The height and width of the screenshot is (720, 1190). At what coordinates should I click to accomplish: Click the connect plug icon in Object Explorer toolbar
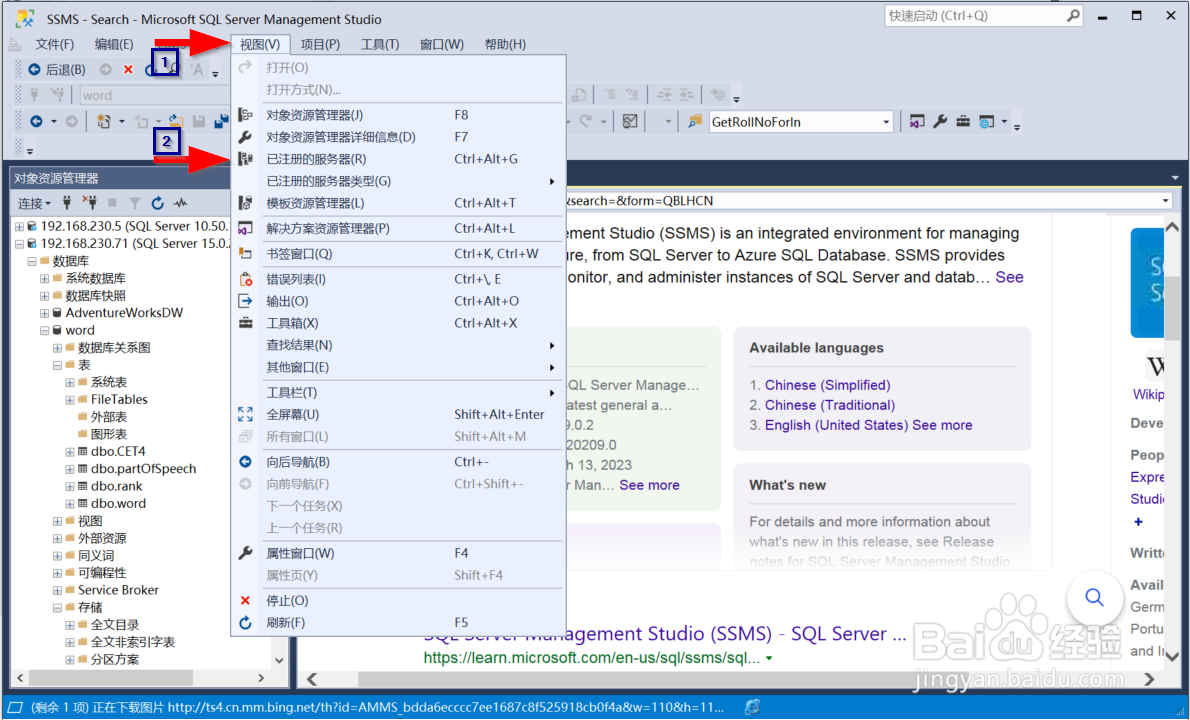click(67, 203)
